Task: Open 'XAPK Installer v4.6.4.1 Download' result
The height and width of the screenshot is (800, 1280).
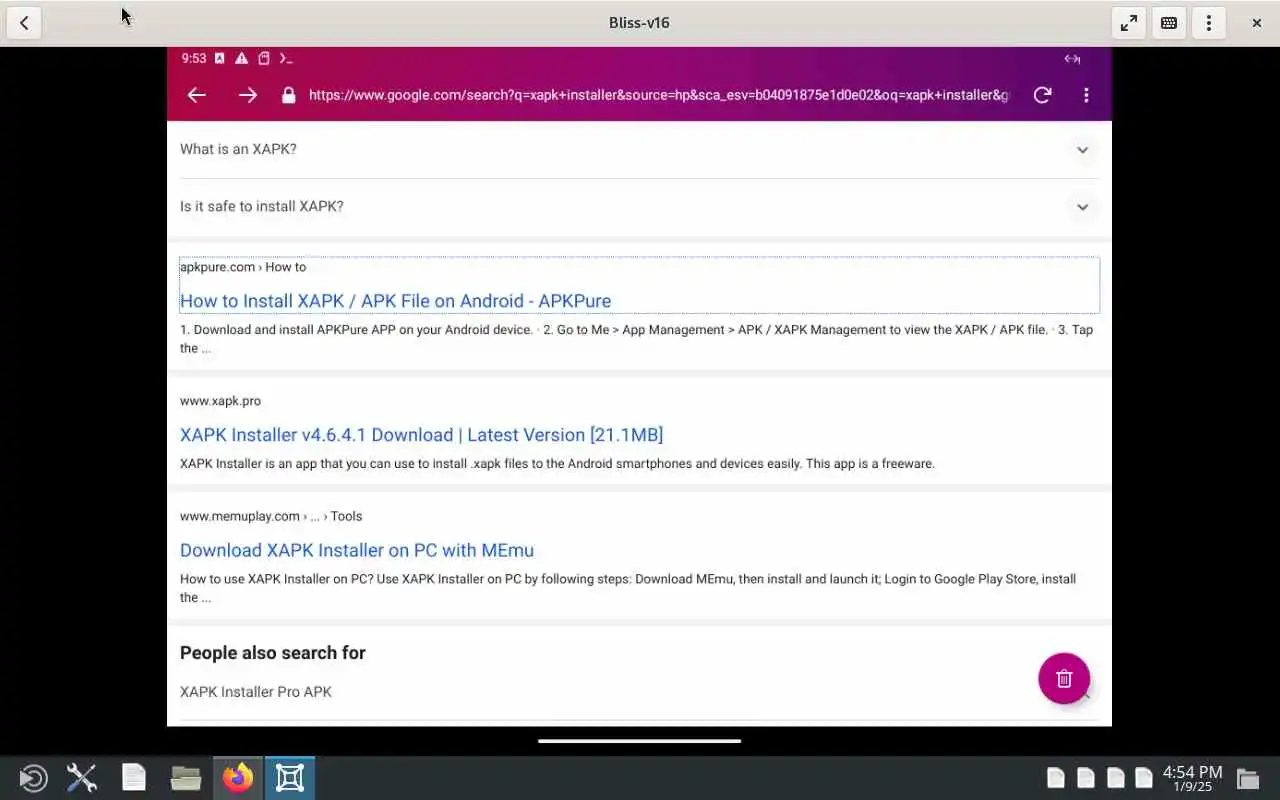Action: pos(421,435)
